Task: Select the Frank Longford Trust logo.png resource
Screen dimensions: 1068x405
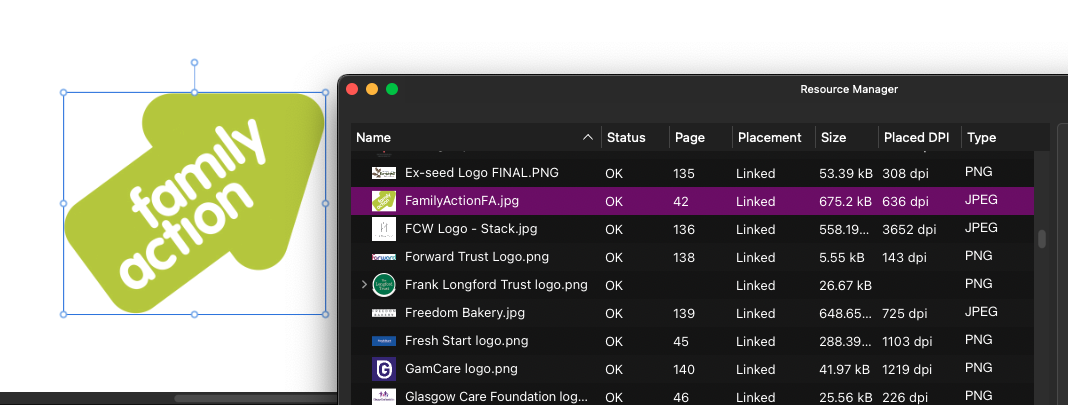Action: 692,285
